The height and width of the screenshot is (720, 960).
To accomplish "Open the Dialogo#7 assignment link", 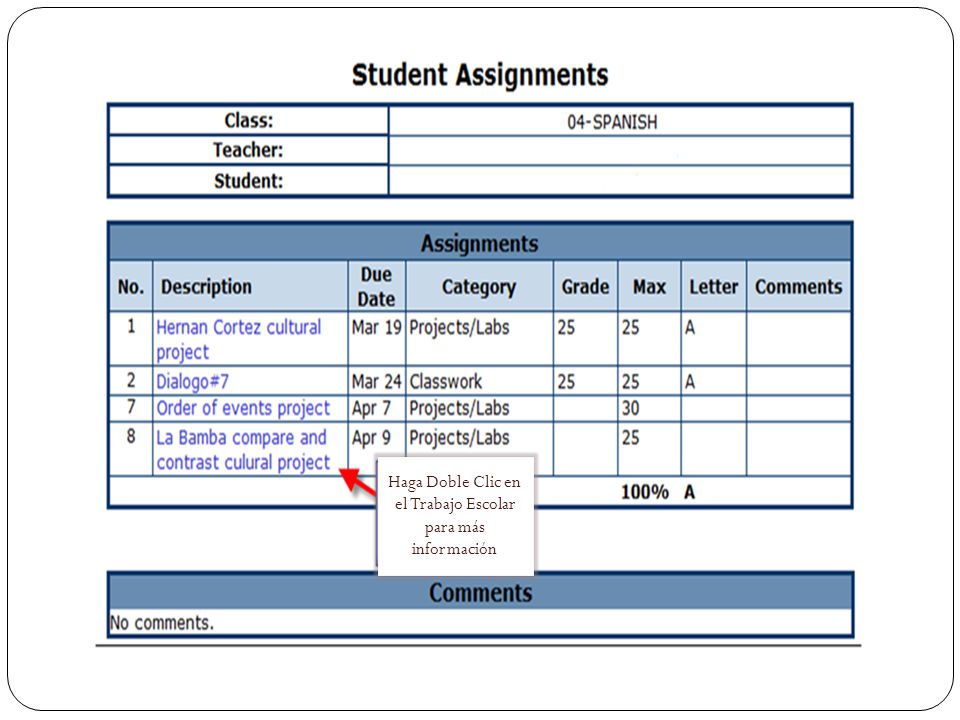I will pos(192,381).
